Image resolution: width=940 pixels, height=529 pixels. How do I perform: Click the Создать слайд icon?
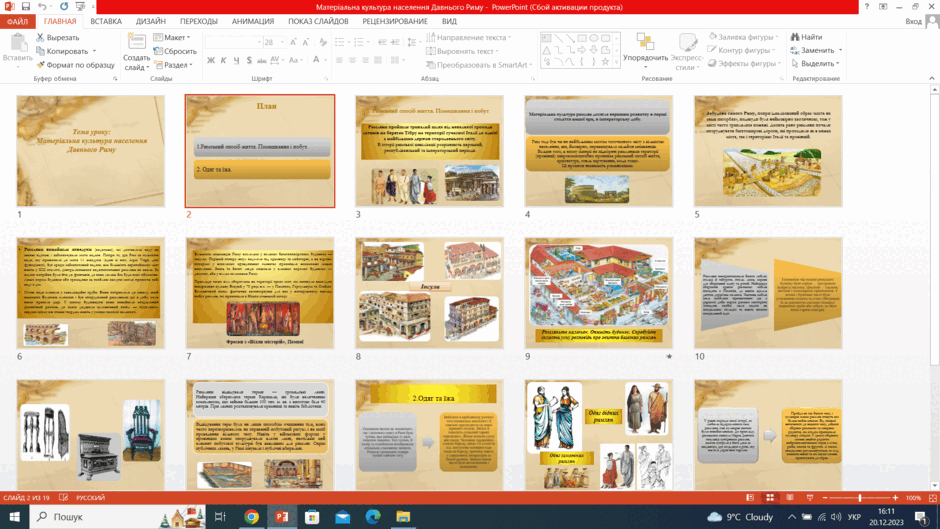[x=137, y=42]
